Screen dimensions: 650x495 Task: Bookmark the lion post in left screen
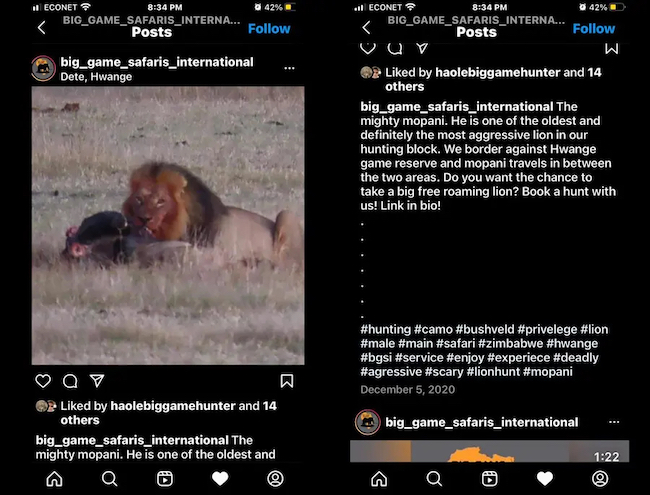click(x=287, y=381)
